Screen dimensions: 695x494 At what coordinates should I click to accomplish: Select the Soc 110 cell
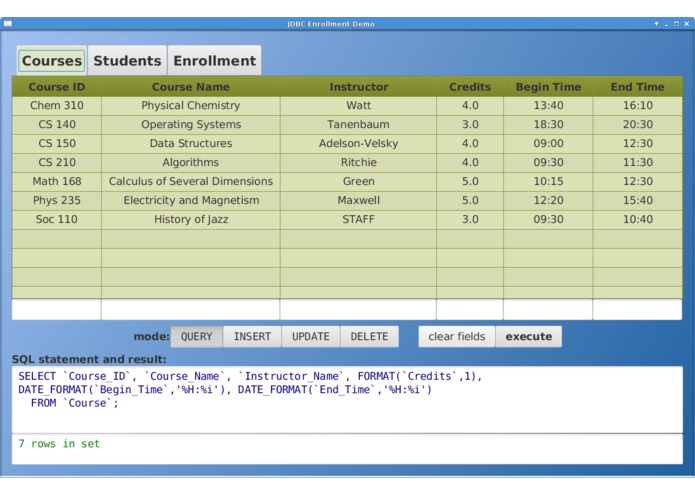pyautogui.click(x=57, y=220)
